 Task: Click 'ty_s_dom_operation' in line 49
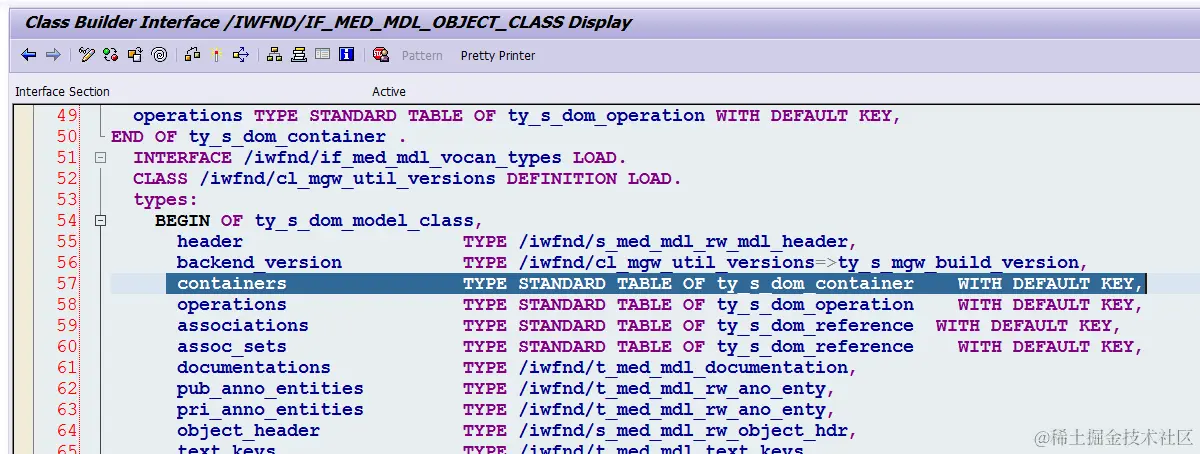click(x=606, y=115)
